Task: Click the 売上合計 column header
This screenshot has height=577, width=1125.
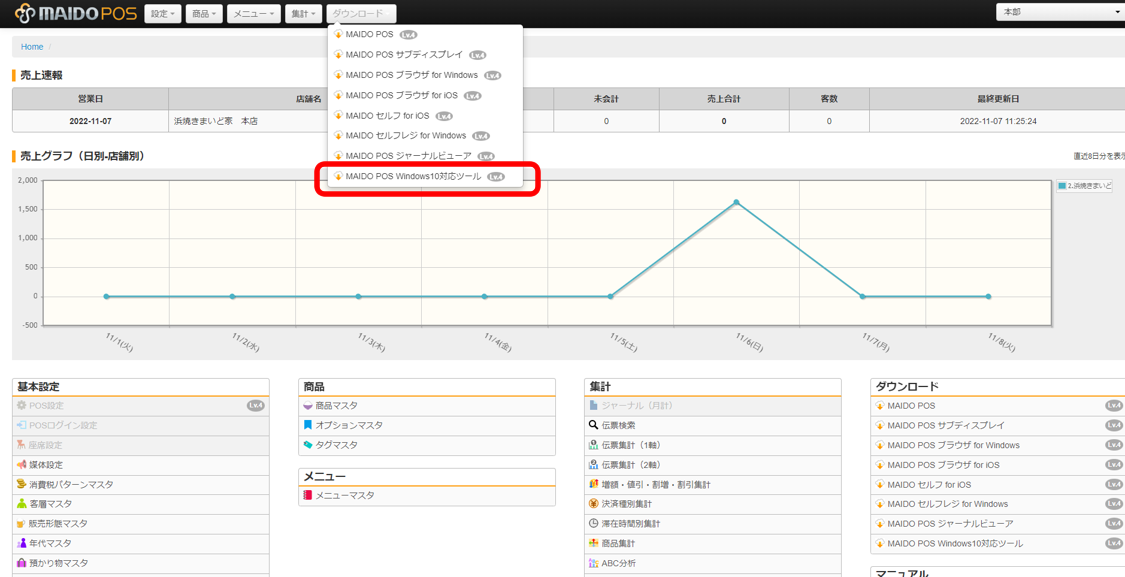Action: (723, 99)
